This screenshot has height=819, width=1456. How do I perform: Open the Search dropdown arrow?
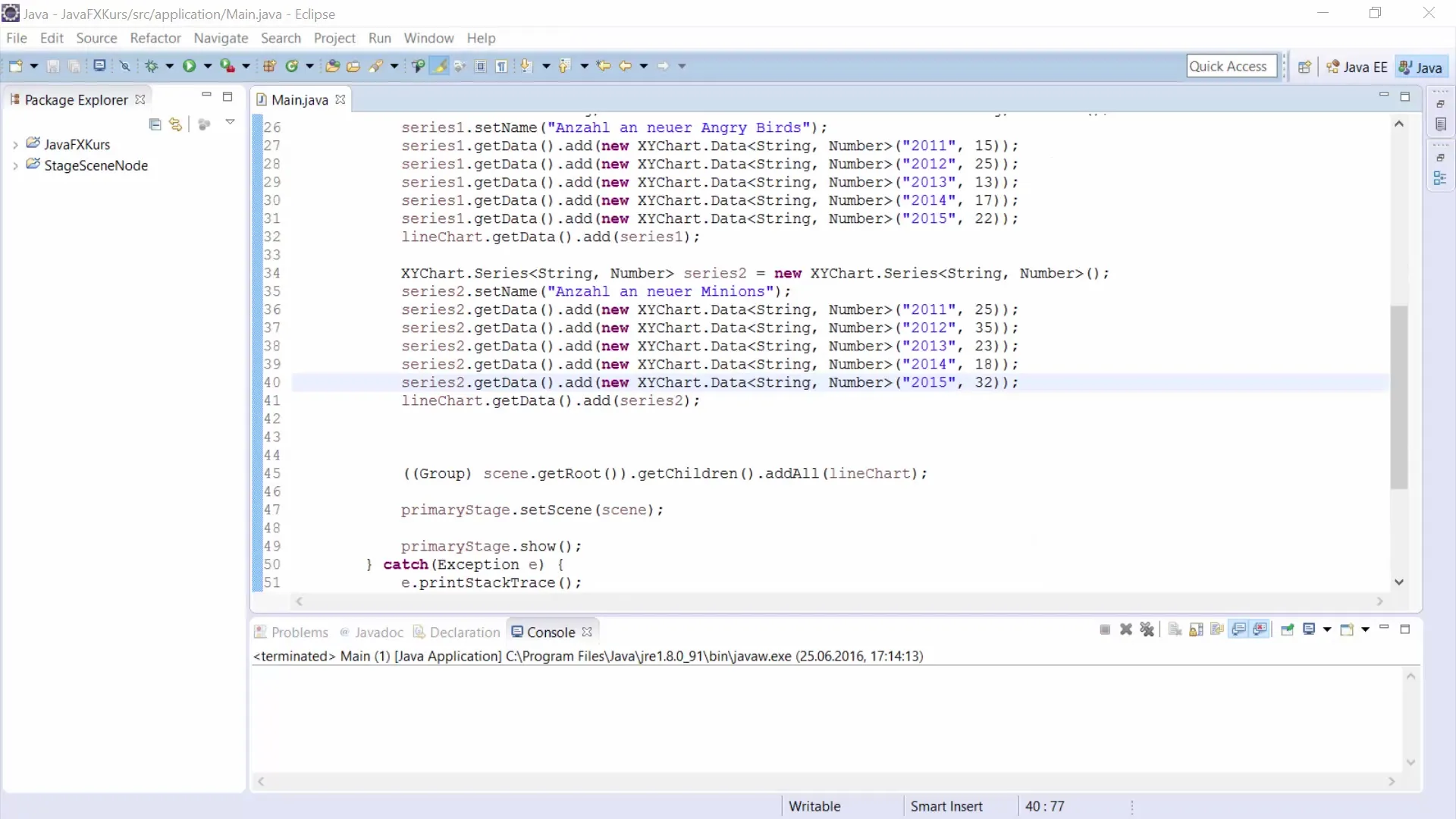pyautogui.click(x=394, y=66)
